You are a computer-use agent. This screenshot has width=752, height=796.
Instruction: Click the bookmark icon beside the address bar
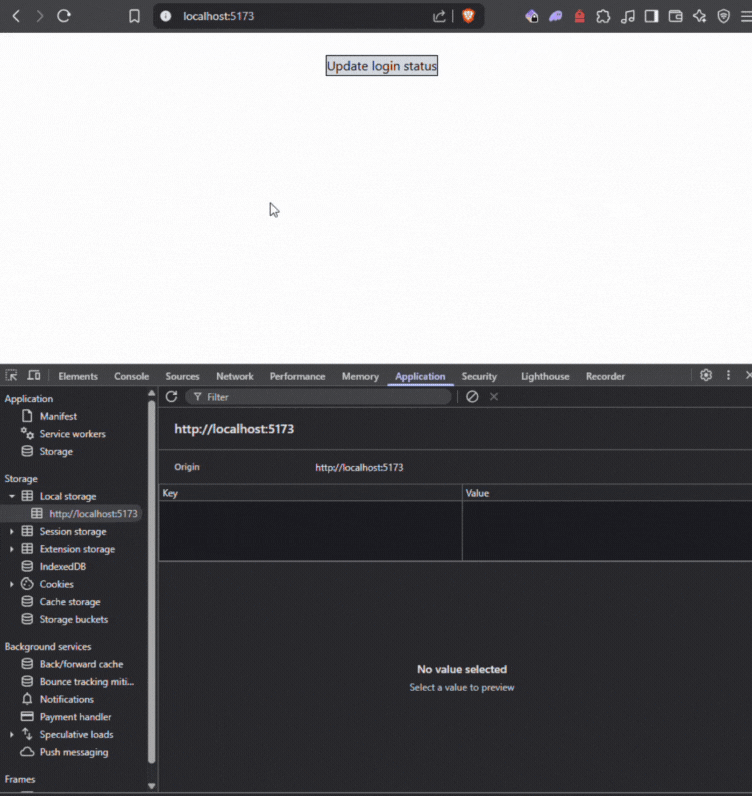134,16
